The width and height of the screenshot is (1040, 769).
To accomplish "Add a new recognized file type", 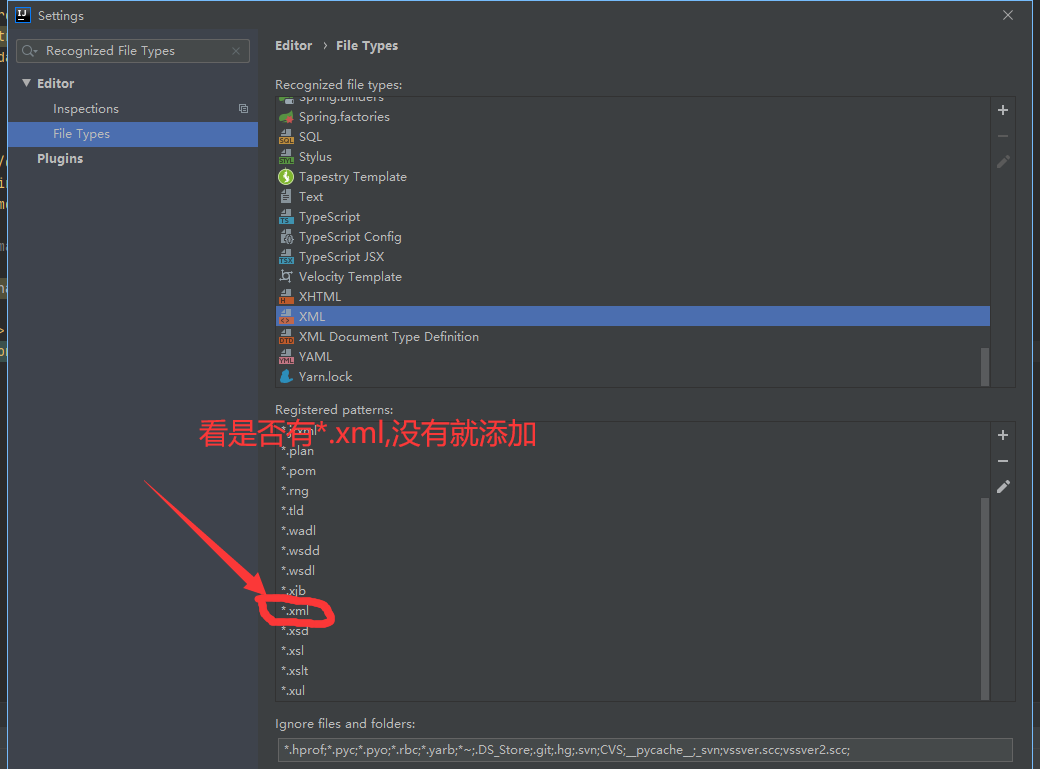I will click(1003, 110).
